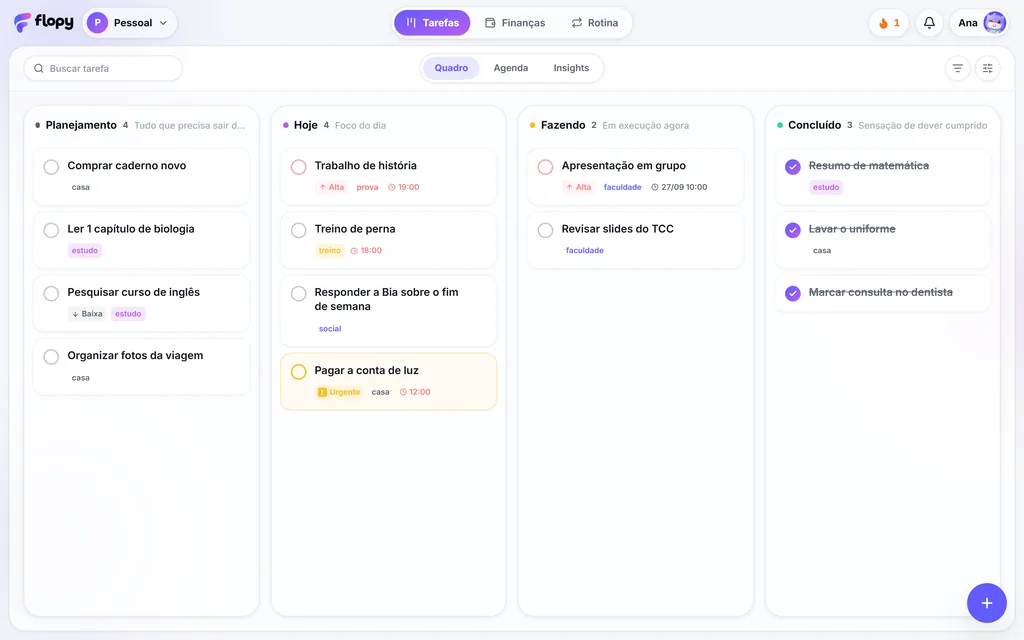Viewport: 1024px width, 640px height.
Task: Open the board settings sliders icon
Action: 987,68
